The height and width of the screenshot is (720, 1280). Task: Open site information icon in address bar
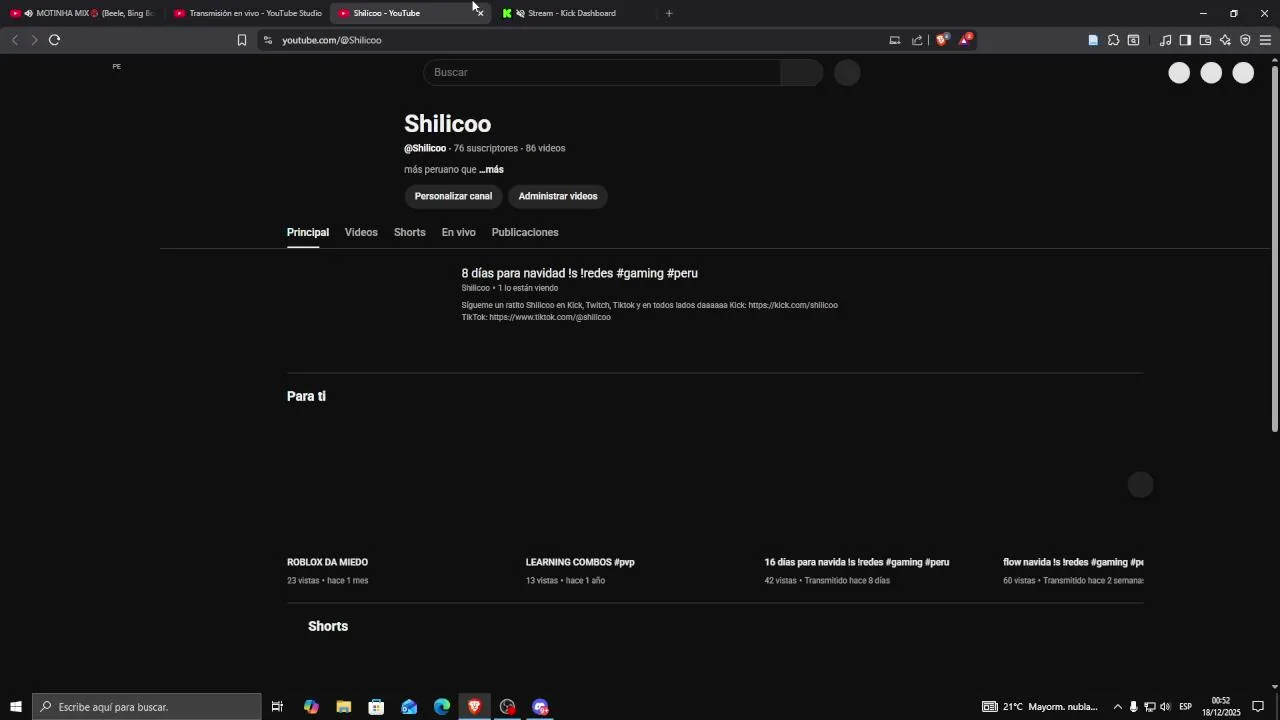267,40
